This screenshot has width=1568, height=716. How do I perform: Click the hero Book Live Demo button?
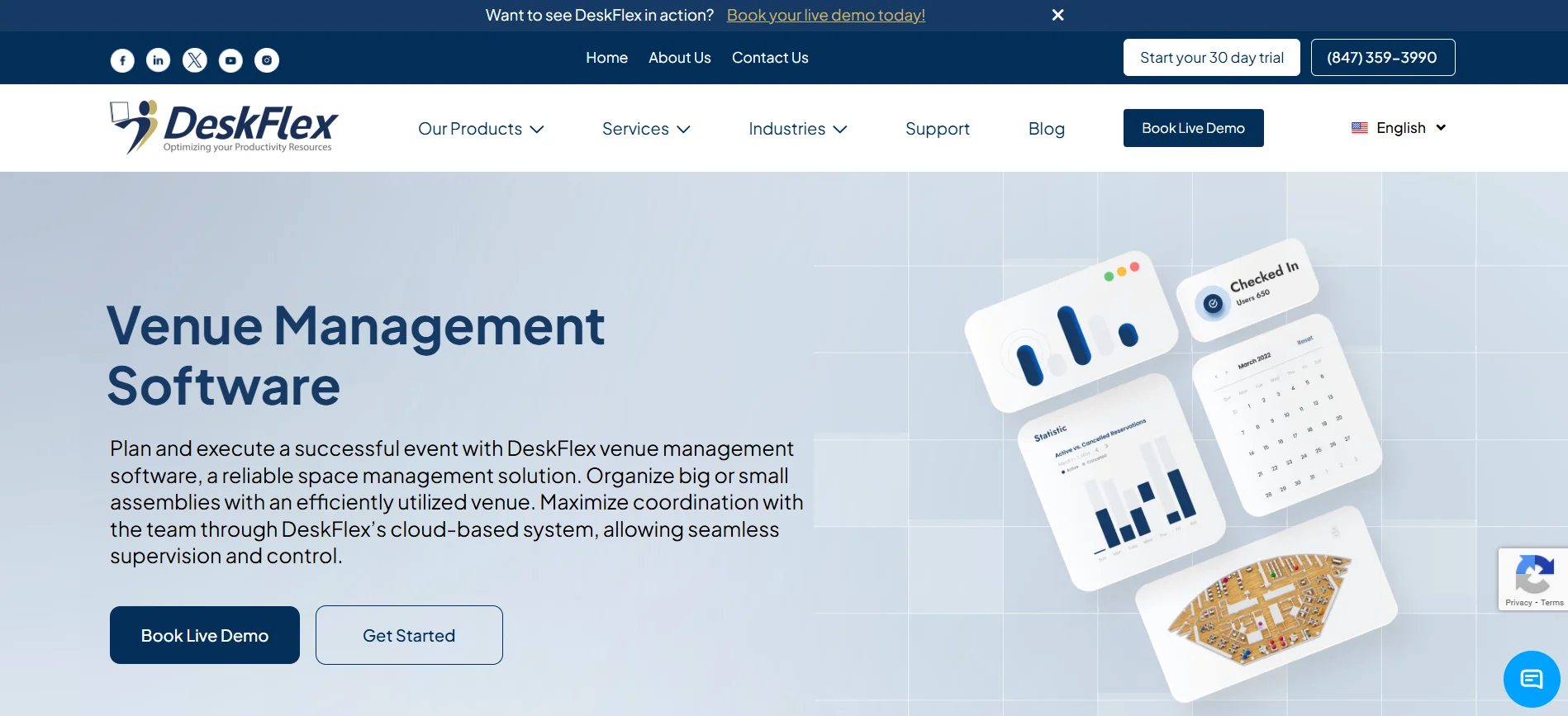click(x=205, y=635)
